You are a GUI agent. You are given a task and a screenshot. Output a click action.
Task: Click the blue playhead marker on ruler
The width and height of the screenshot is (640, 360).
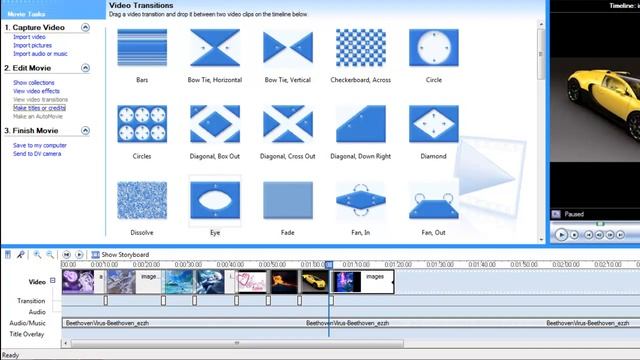[329, 264]
